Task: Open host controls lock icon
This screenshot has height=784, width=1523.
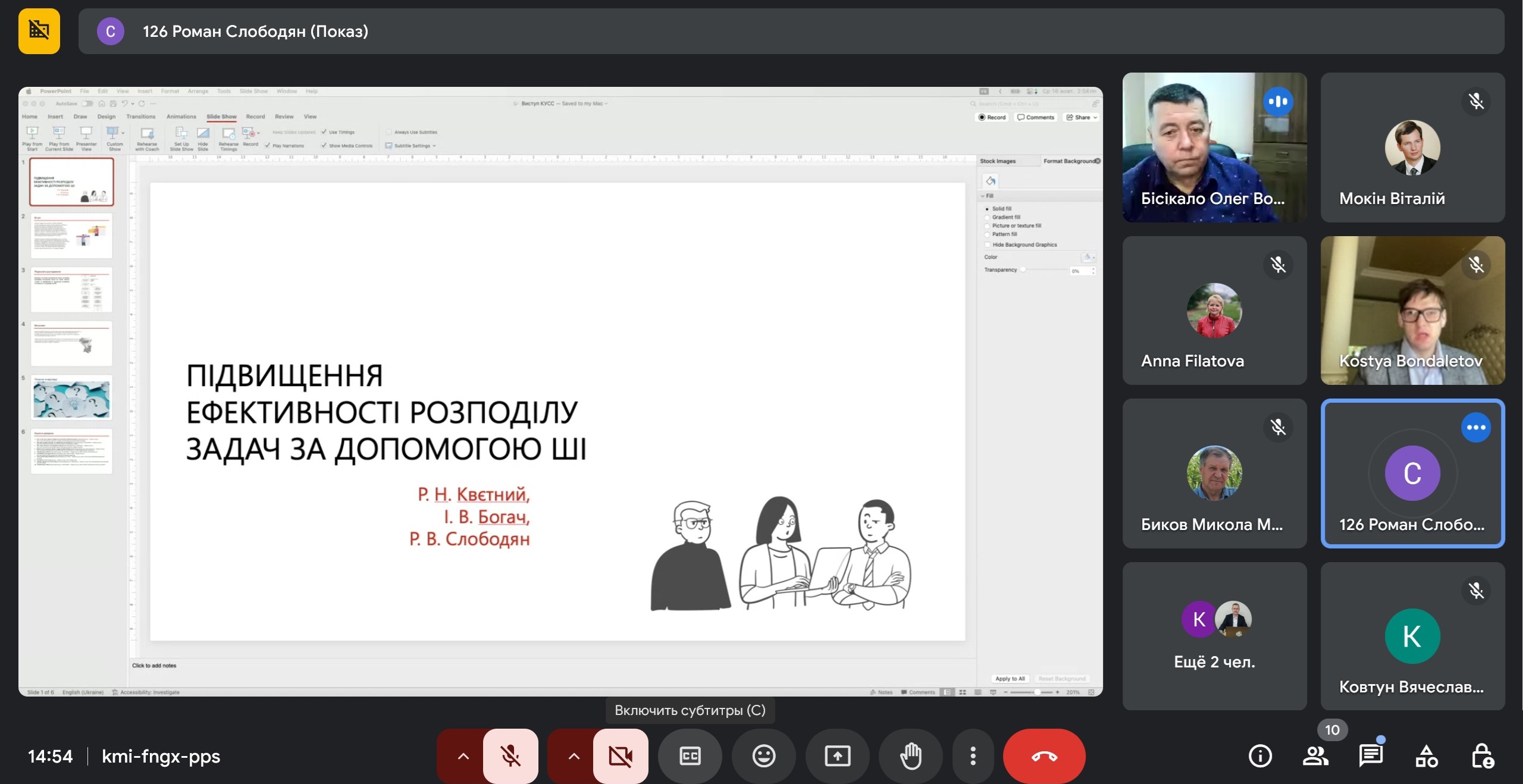Action: click(x=1482, y=756)
